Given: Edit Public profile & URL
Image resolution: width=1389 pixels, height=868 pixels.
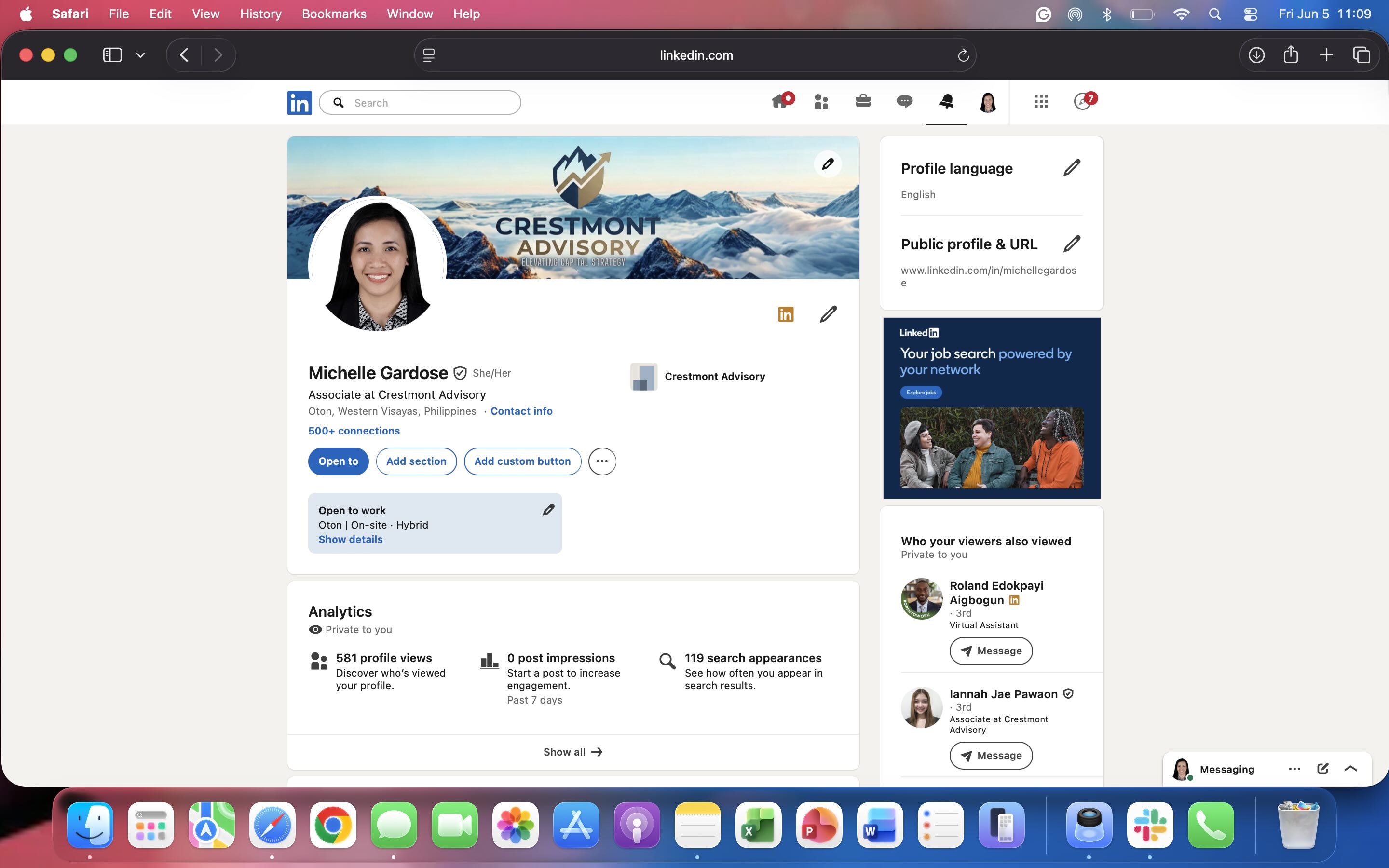Looking at the screenshot, I should coord(1072,244).
